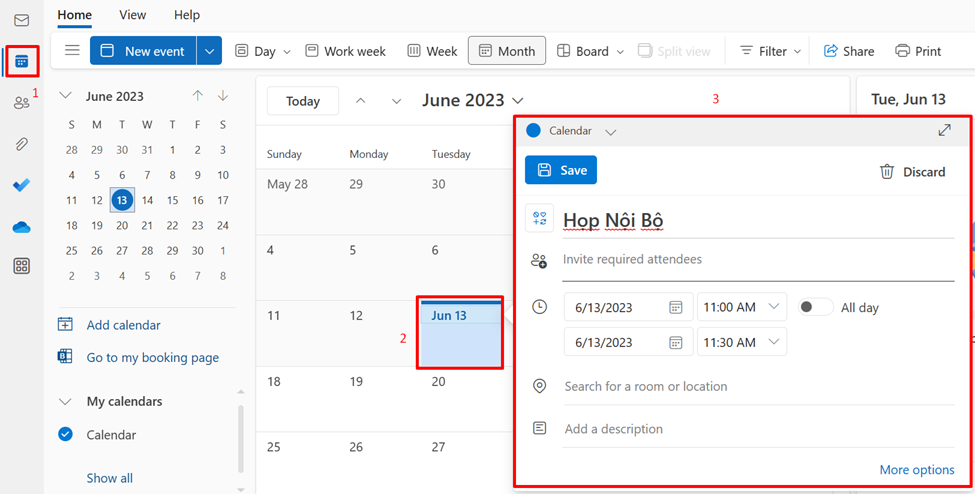
Task: Expand event form to full window
Action: 945,130
